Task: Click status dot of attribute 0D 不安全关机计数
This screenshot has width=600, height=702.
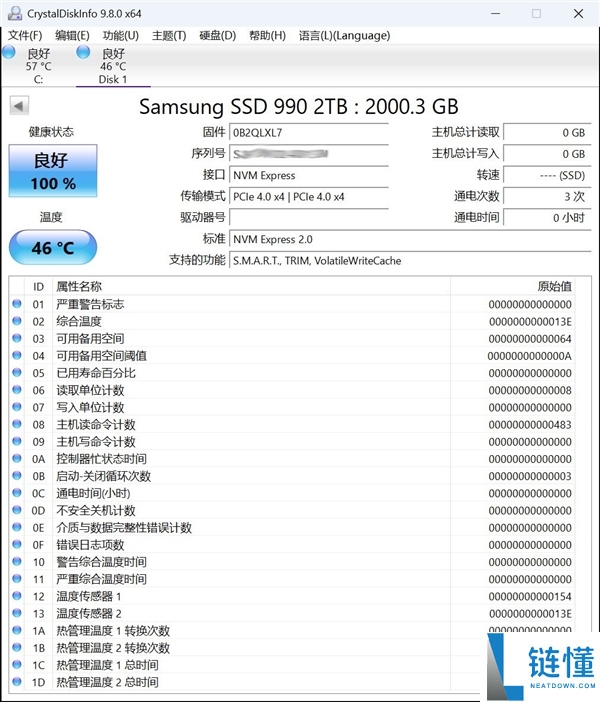Action: pos(17,510)
